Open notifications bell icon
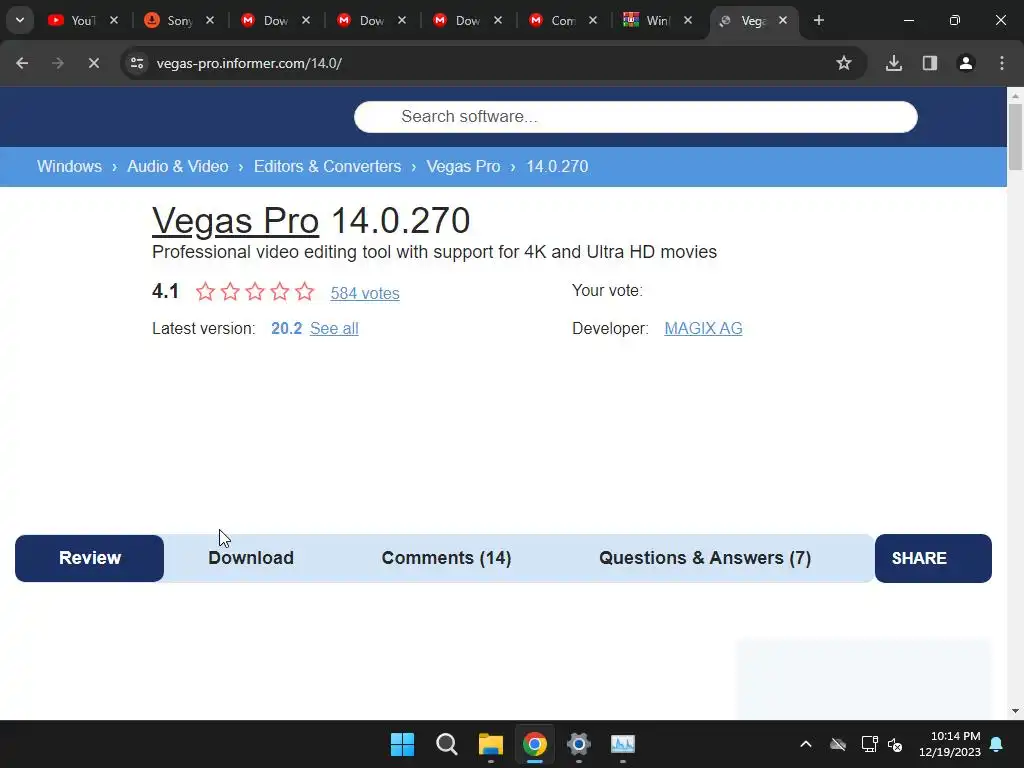1024x768 pixels. pos(997,744)
